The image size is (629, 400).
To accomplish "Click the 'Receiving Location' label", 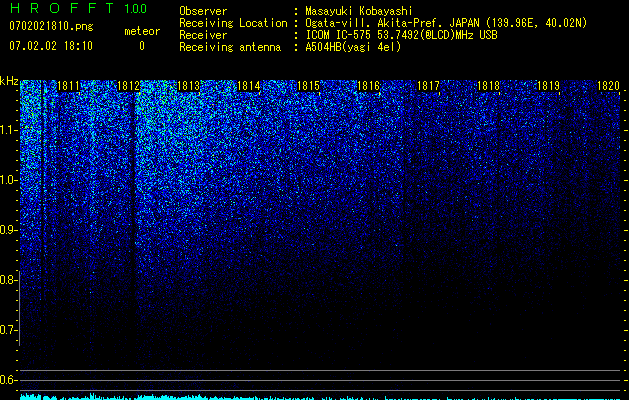I will [233, 23].
